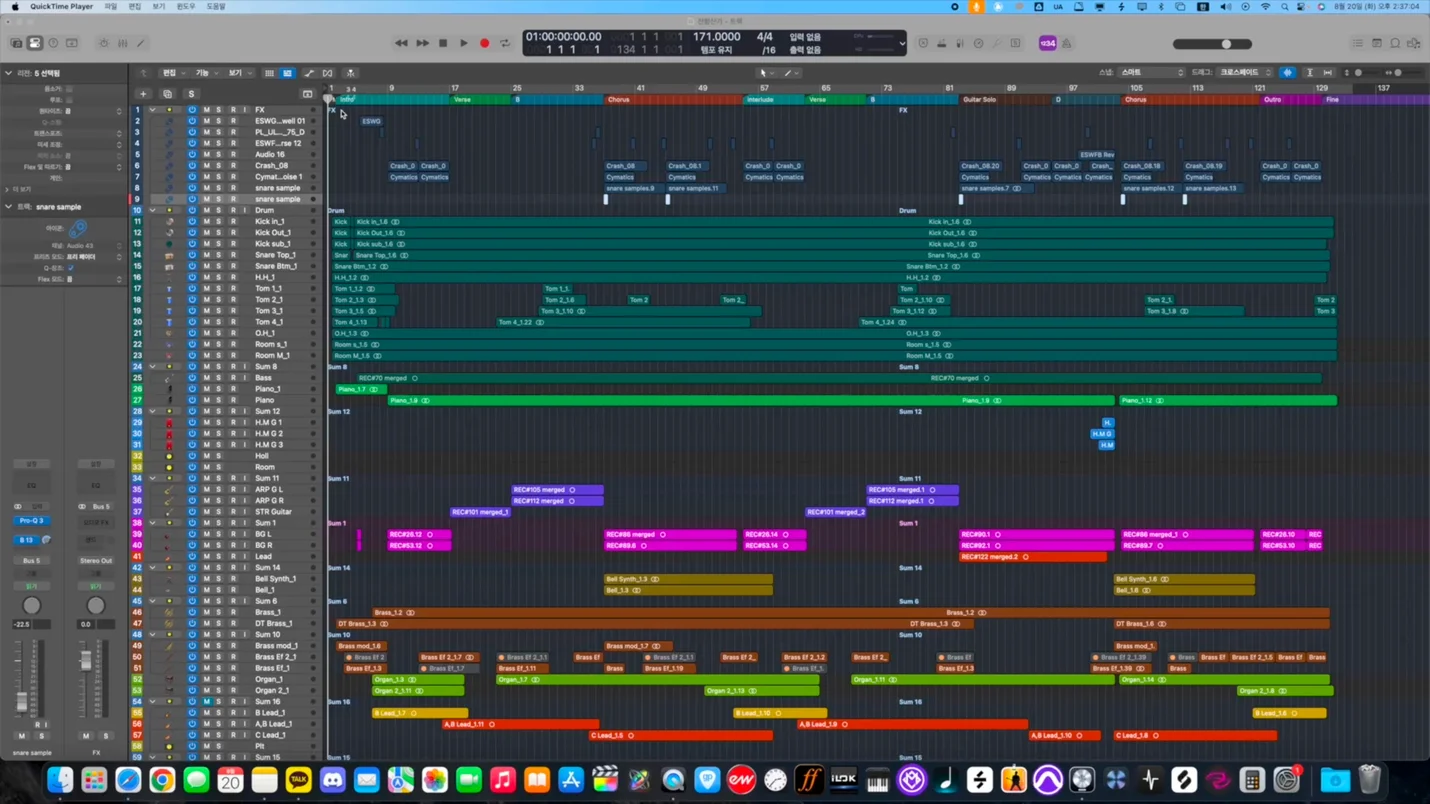The width and height of the screenshot is (1430, 804).
Task: Mute the Snare Top_1 track
Action: [207, 255]
